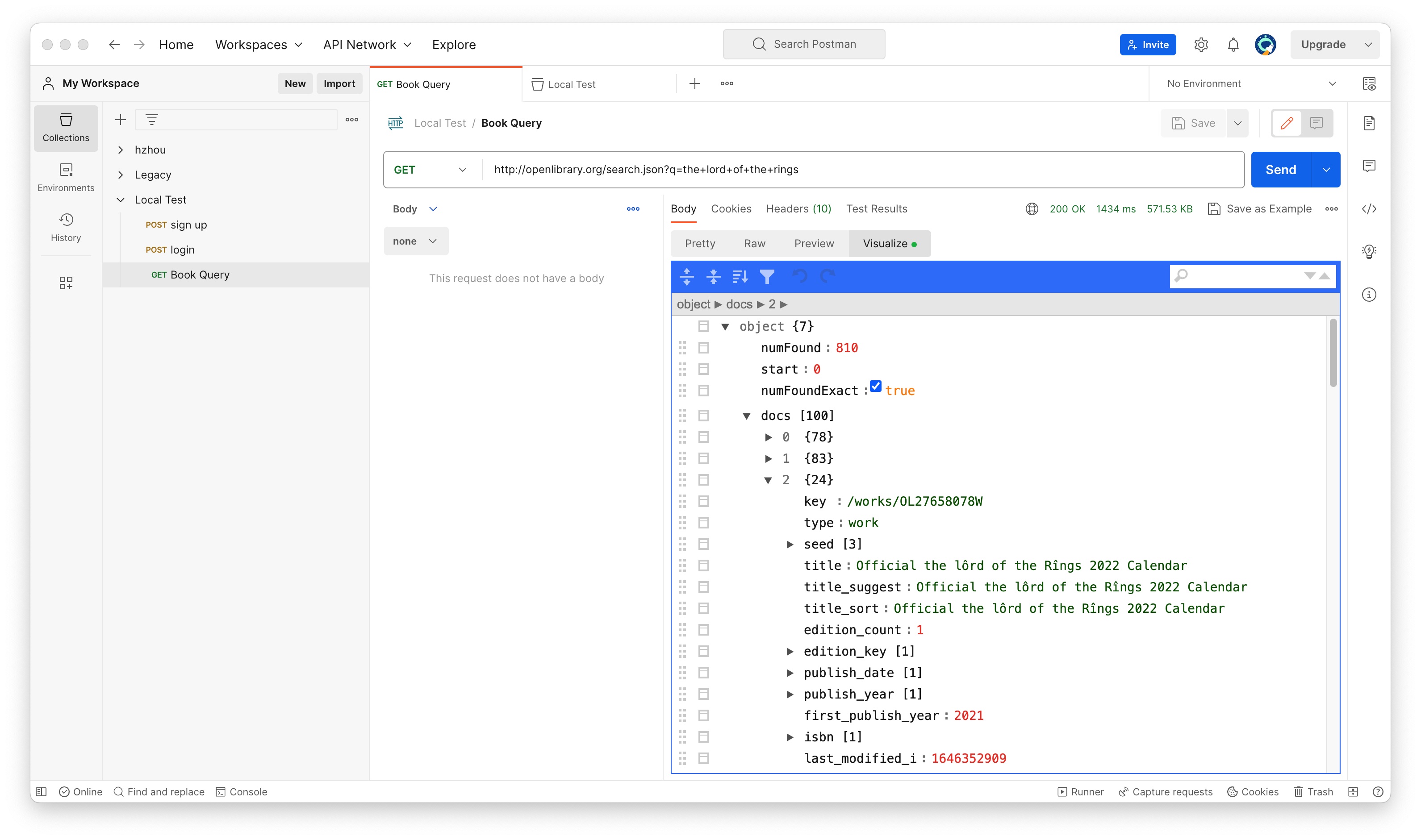Click the notifications bell icon
The width and height of the screenshot is (1421, 840).
1233,45
